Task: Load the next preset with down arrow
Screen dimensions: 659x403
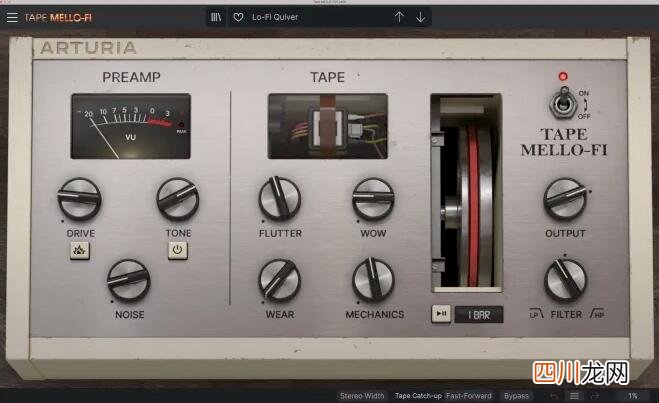Action: (420, 17)
